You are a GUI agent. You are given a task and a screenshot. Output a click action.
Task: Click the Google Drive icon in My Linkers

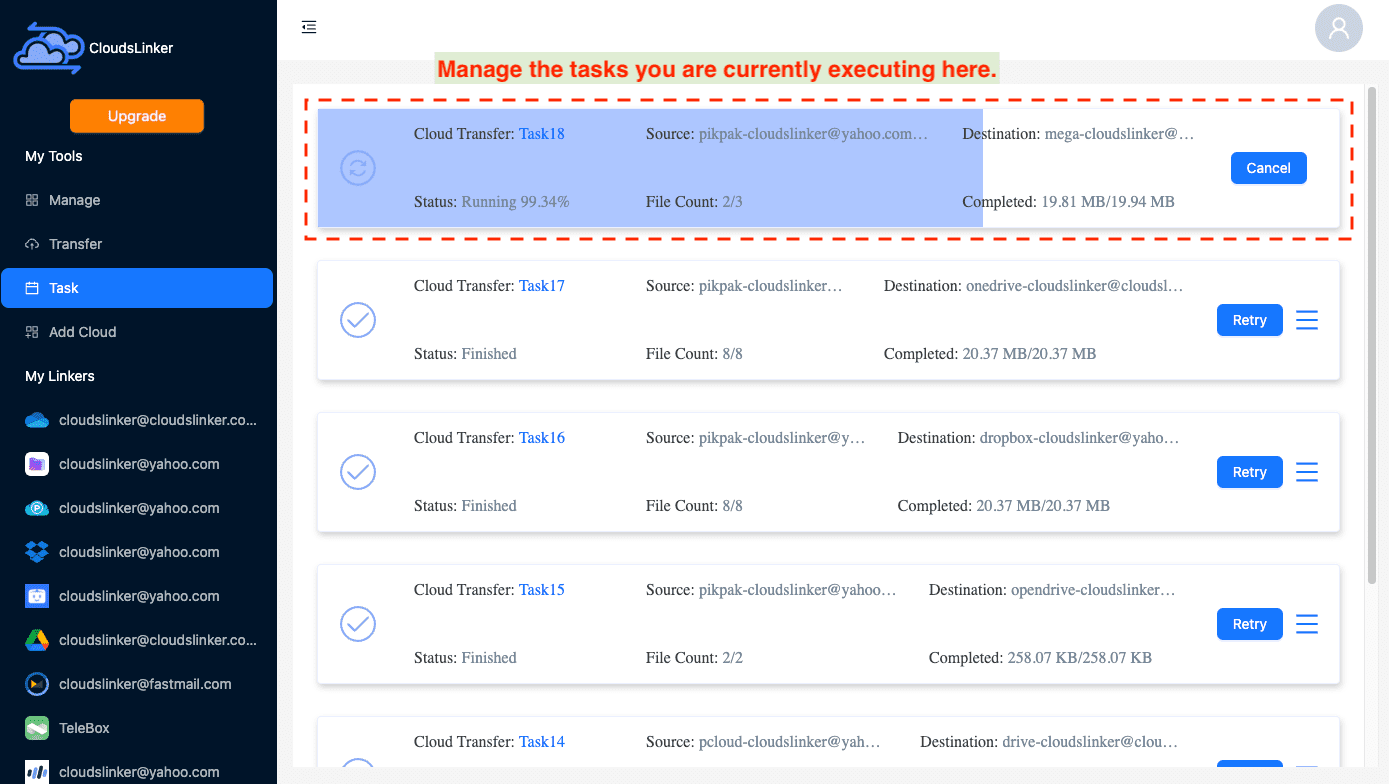coord(37,640)
